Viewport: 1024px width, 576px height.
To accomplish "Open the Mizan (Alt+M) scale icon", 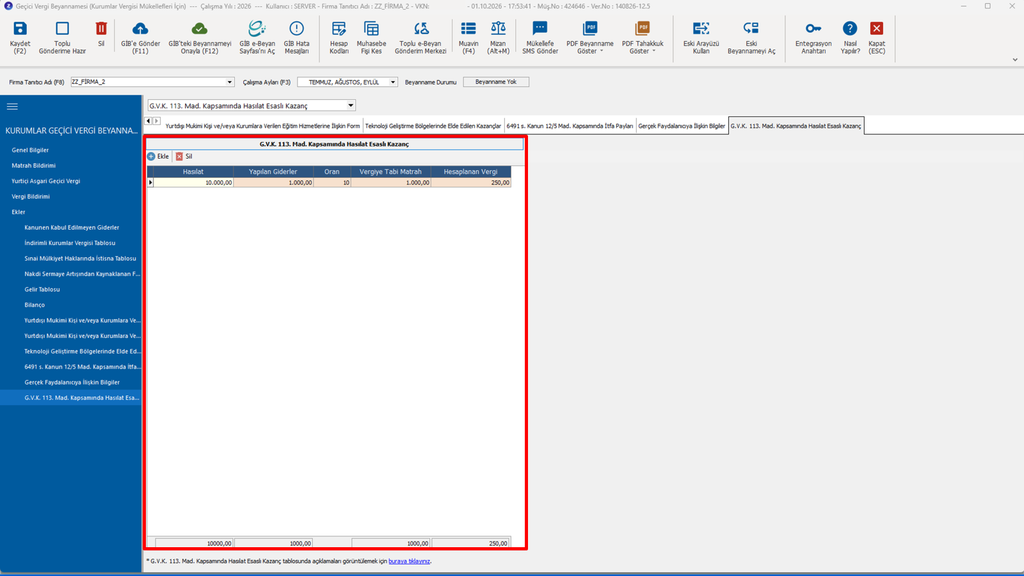I will click(x=498, y=29).
